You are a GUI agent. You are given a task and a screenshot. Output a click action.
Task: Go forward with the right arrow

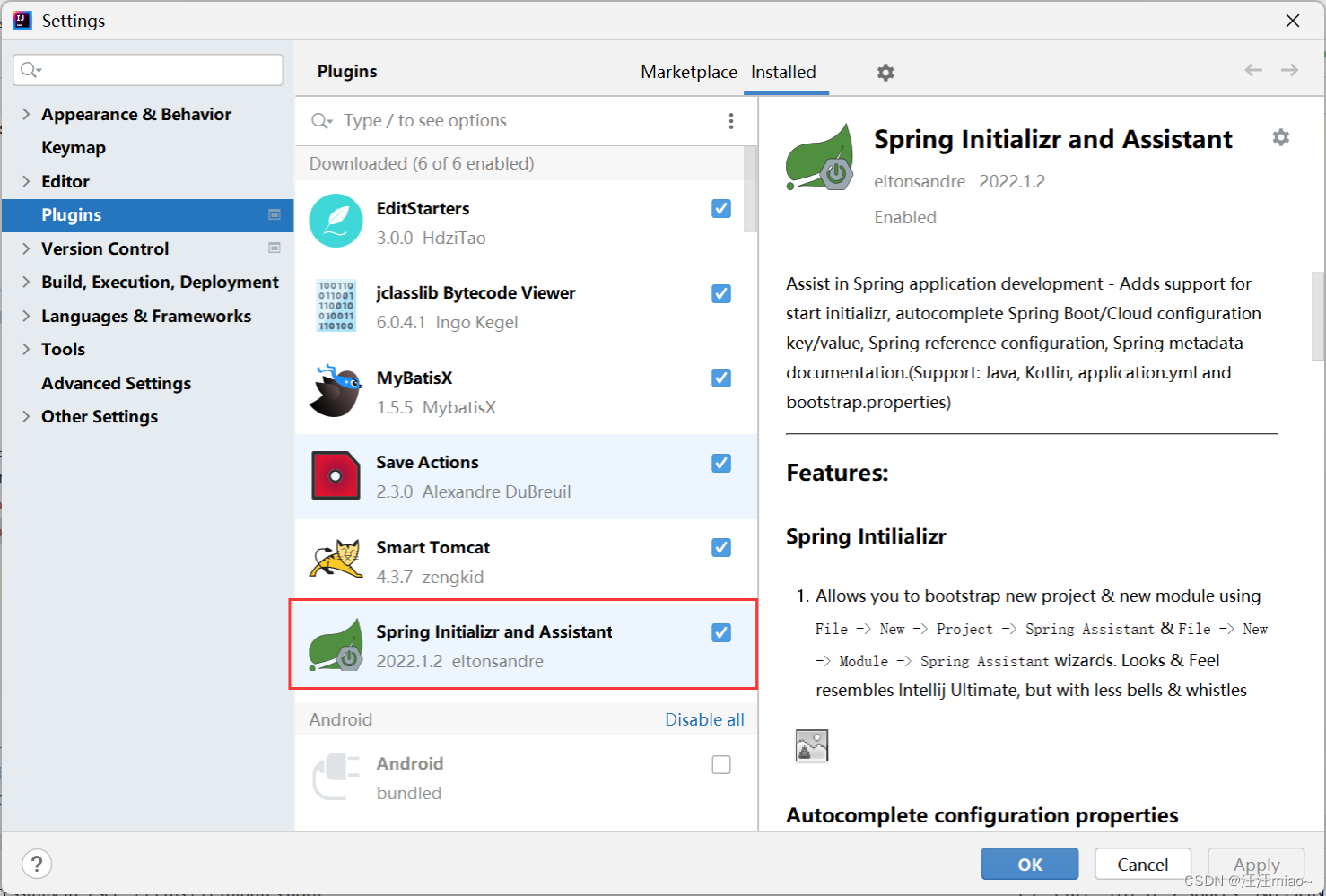pos(1289,70)
